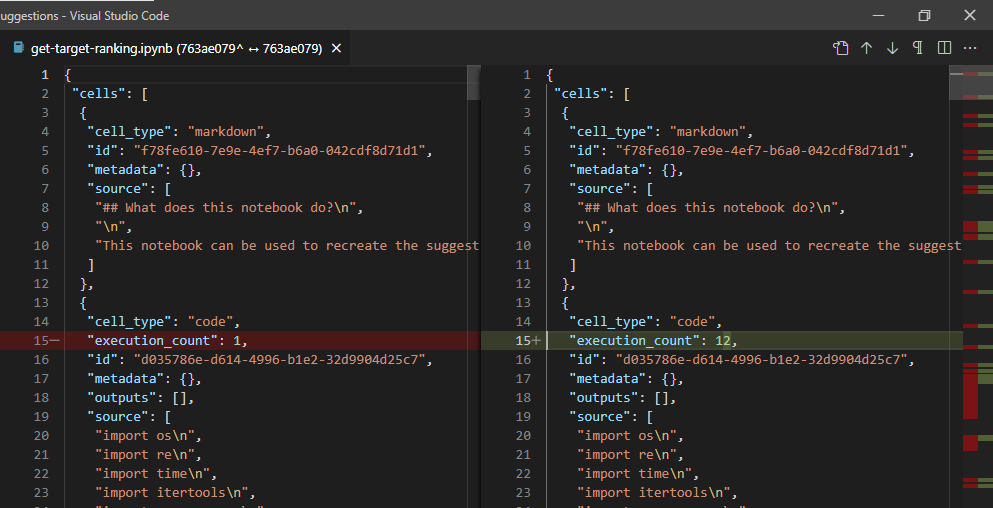Go to the previous change arrow
The width and height of the screenshot is (993, 508).
(866, 48)
